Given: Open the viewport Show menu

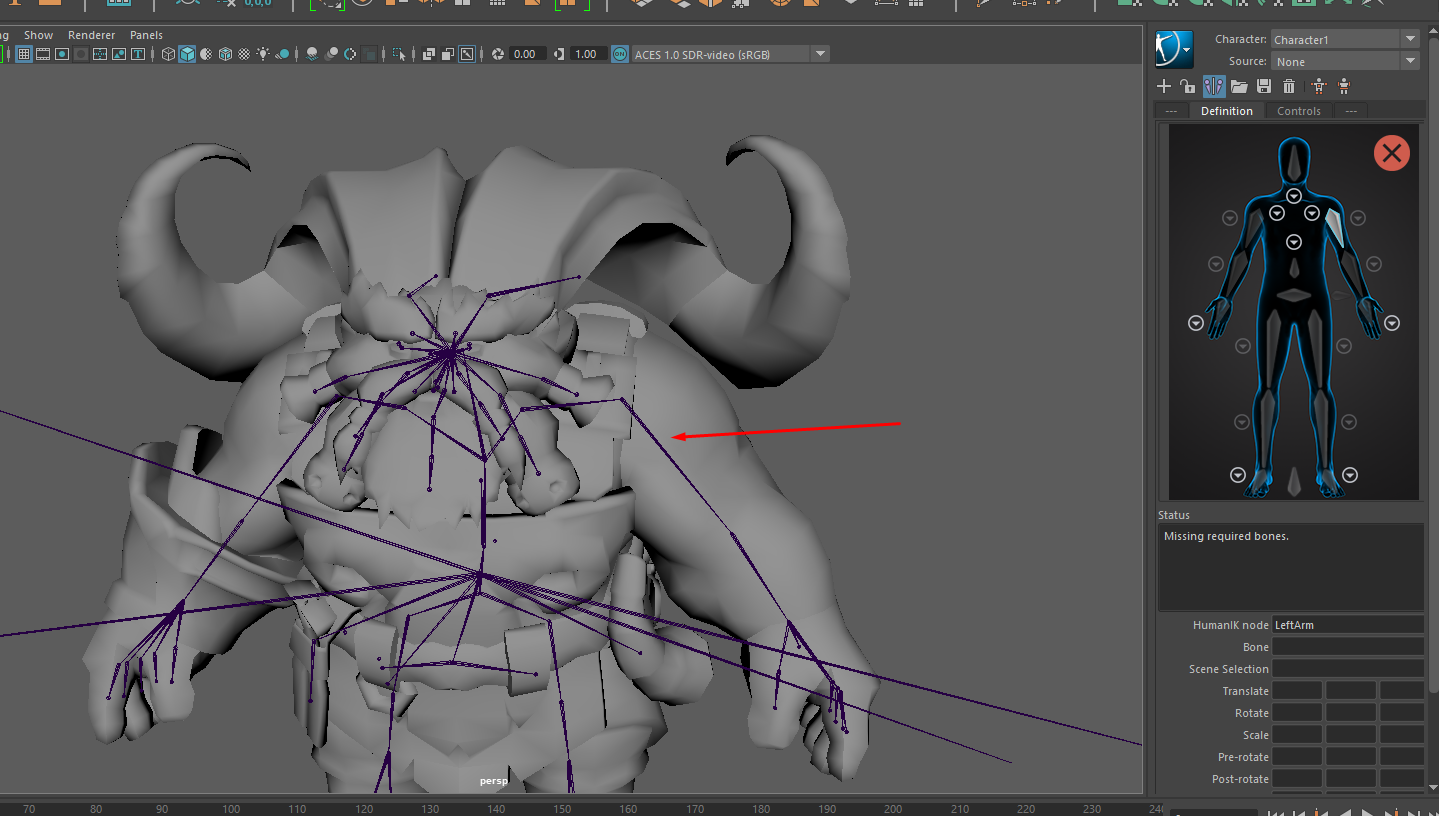Looking at the screenshot, I should click(38, 35).
